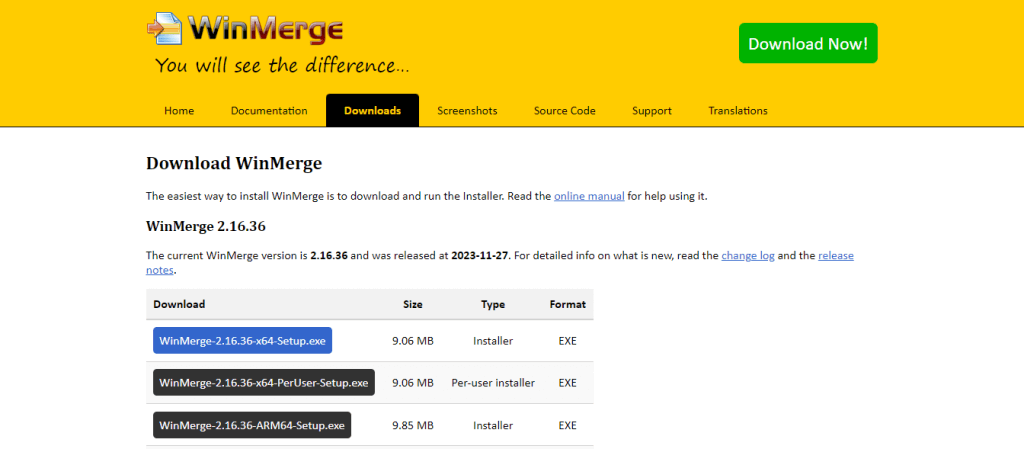Download WinMerge-2.16.36-x64-Setup.exe
Screen dimensions: 1024x449
click(x=242, y=341)
